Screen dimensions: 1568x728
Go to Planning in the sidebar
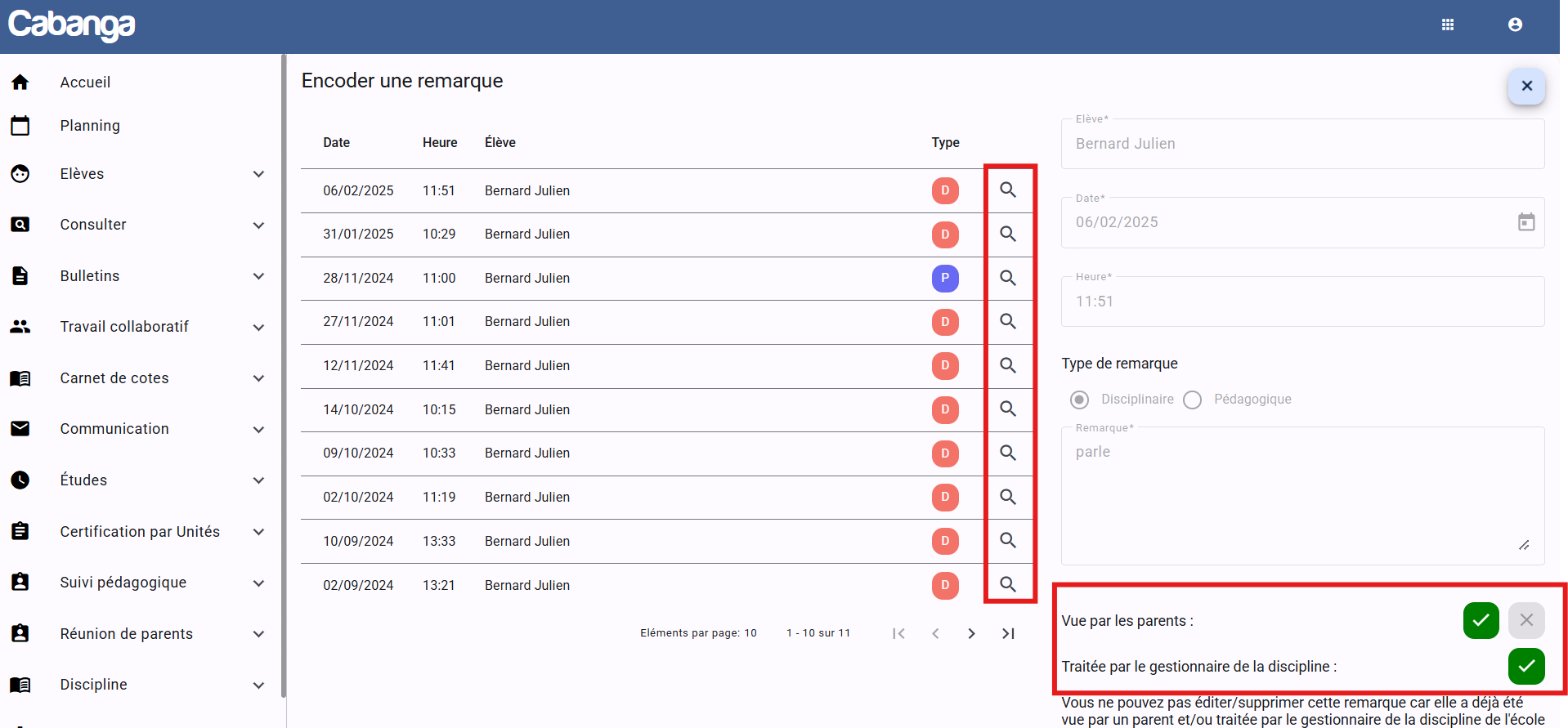click(x=90, y=126)
